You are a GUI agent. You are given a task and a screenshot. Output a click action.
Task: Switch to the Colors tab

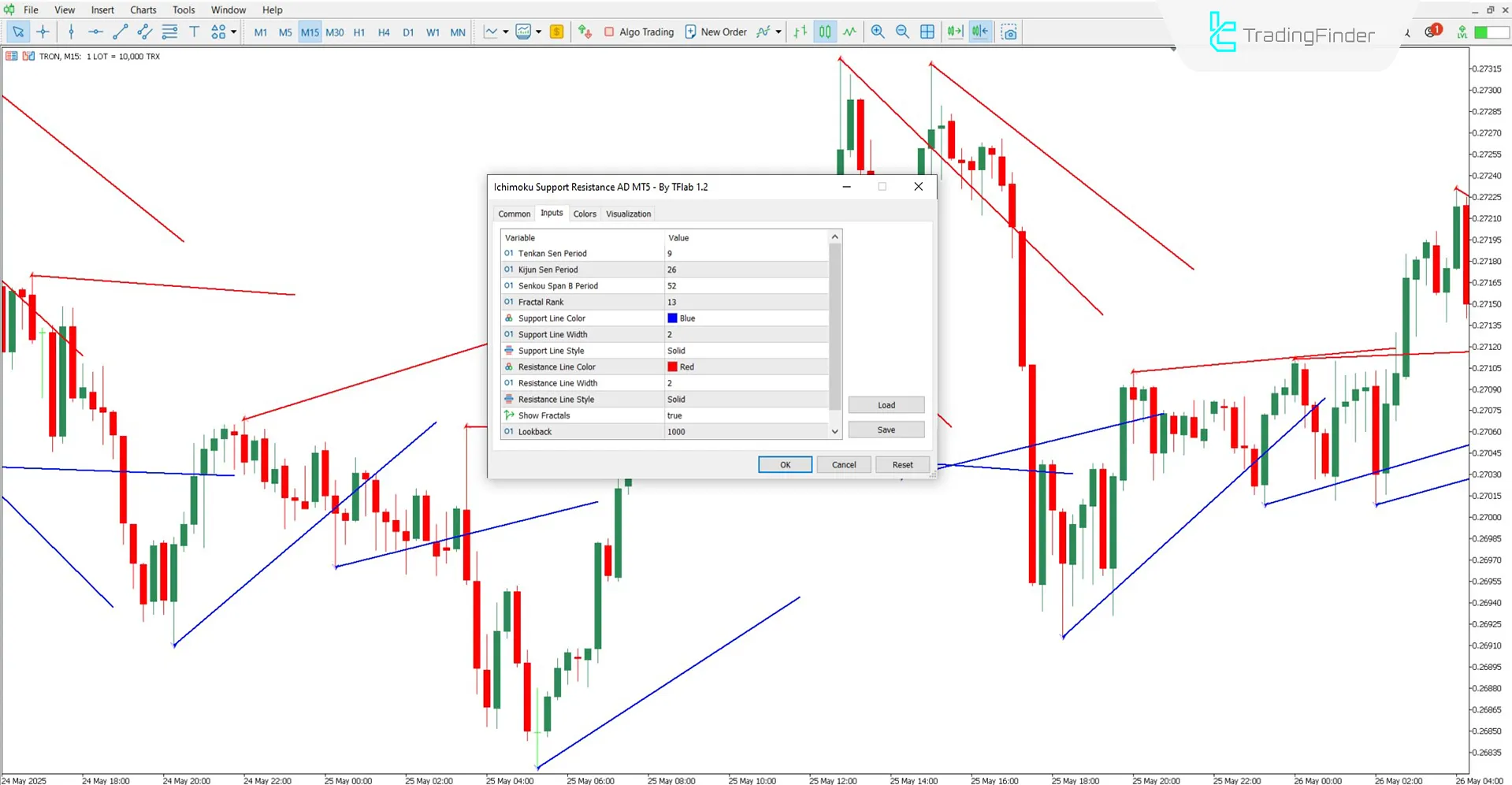(585, 214)
